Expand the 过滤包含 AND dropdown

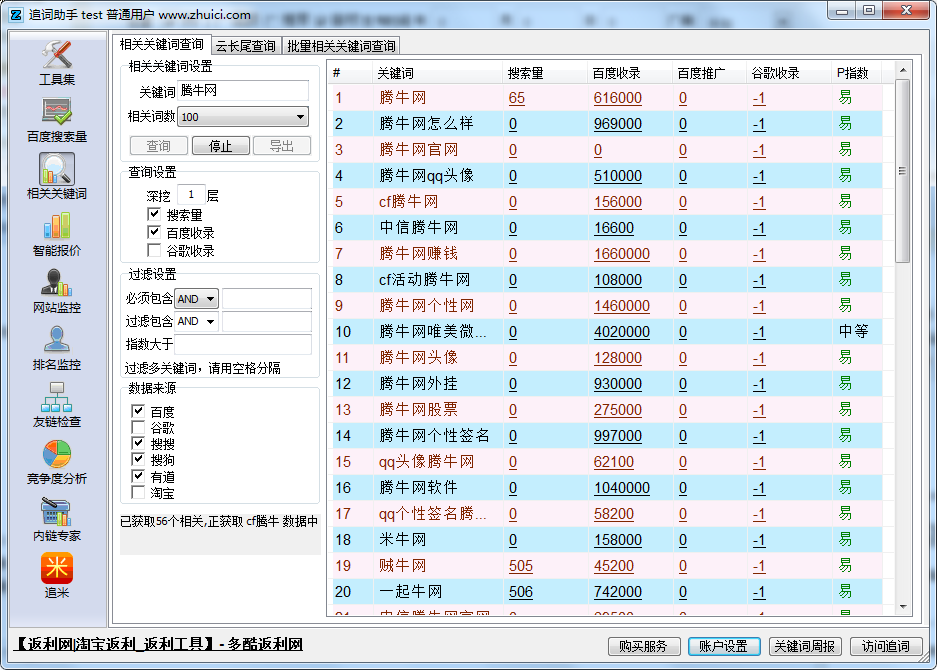tap(197, 322)
